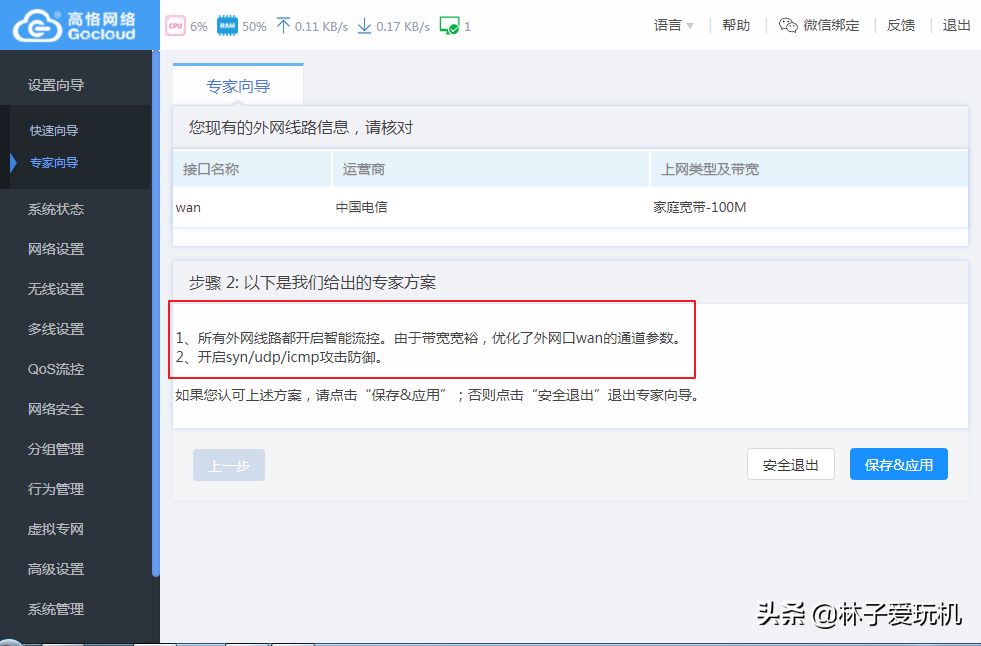Click the instruction text 如果您认可上述方案
This screenshot has width=981, height=646.
[x=437, y=395]
